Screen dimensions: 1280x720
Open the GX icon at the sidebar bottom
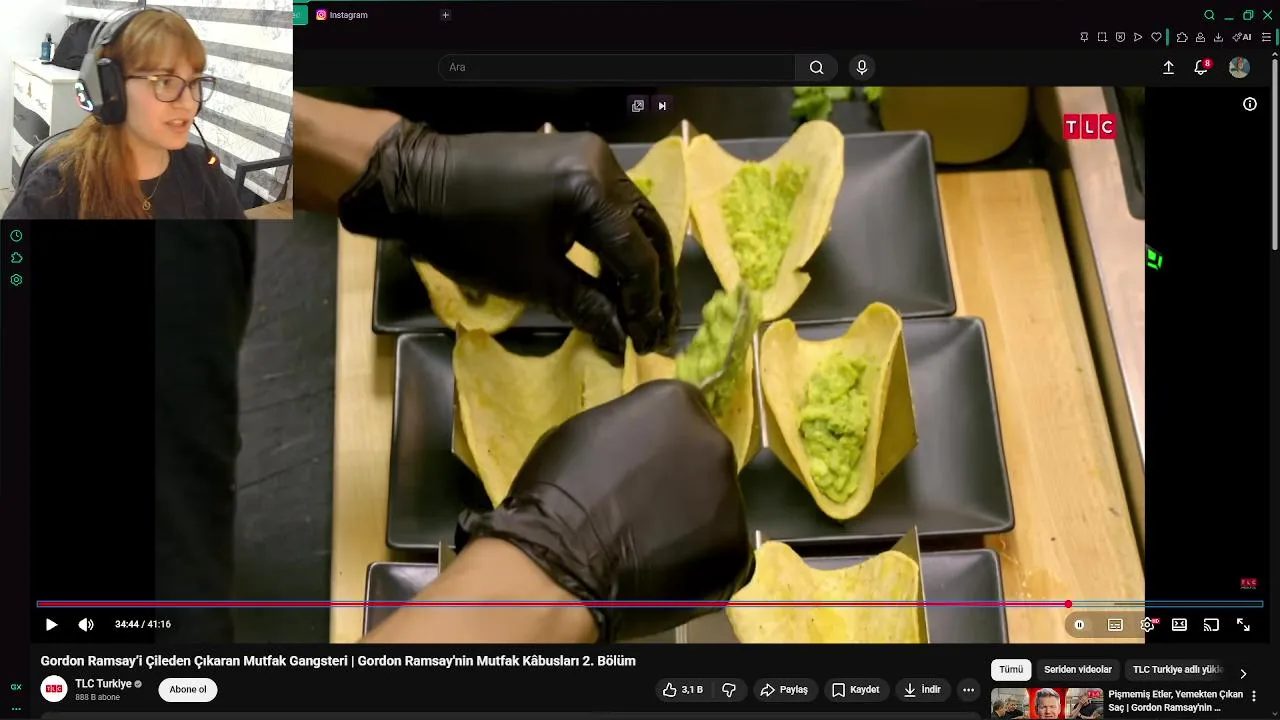16,687
